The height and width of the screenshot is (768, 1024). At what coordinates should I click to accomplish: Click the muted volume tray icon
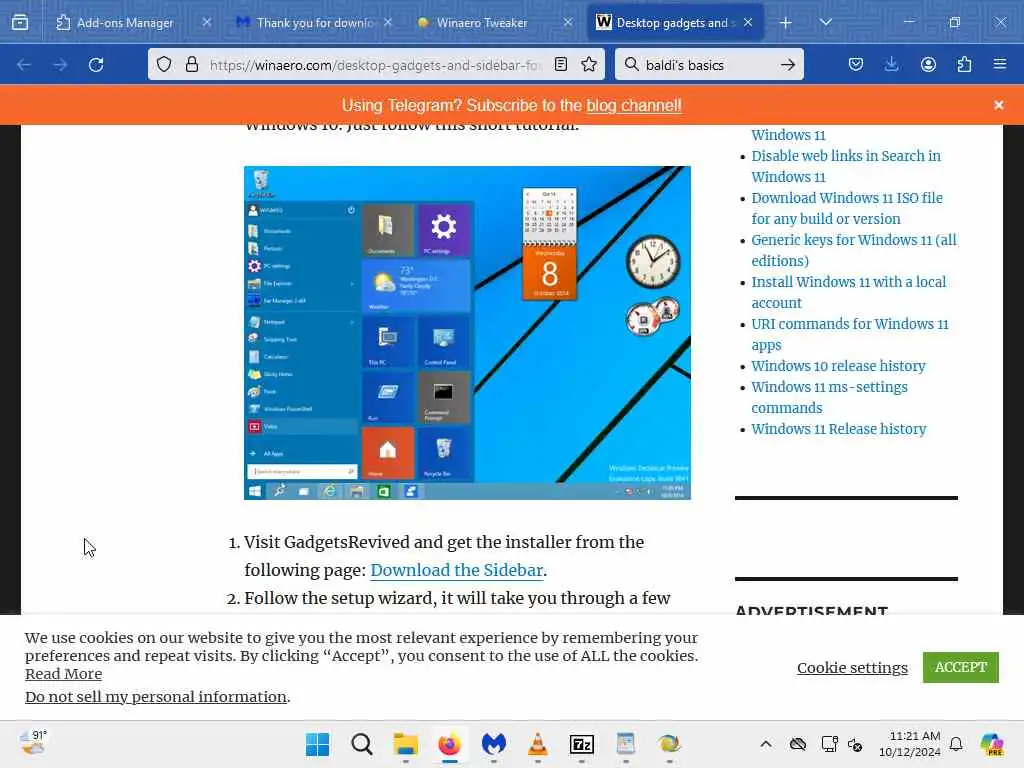[x=855, y=744]
